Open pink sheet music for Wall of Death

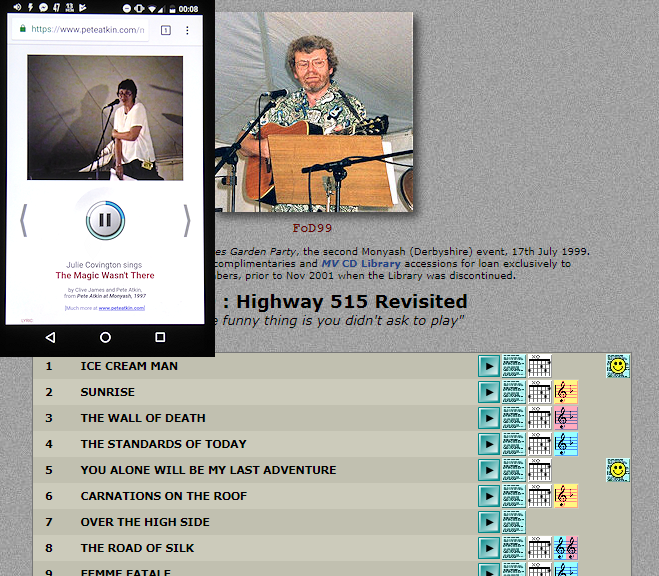click(x=566, y=418)
